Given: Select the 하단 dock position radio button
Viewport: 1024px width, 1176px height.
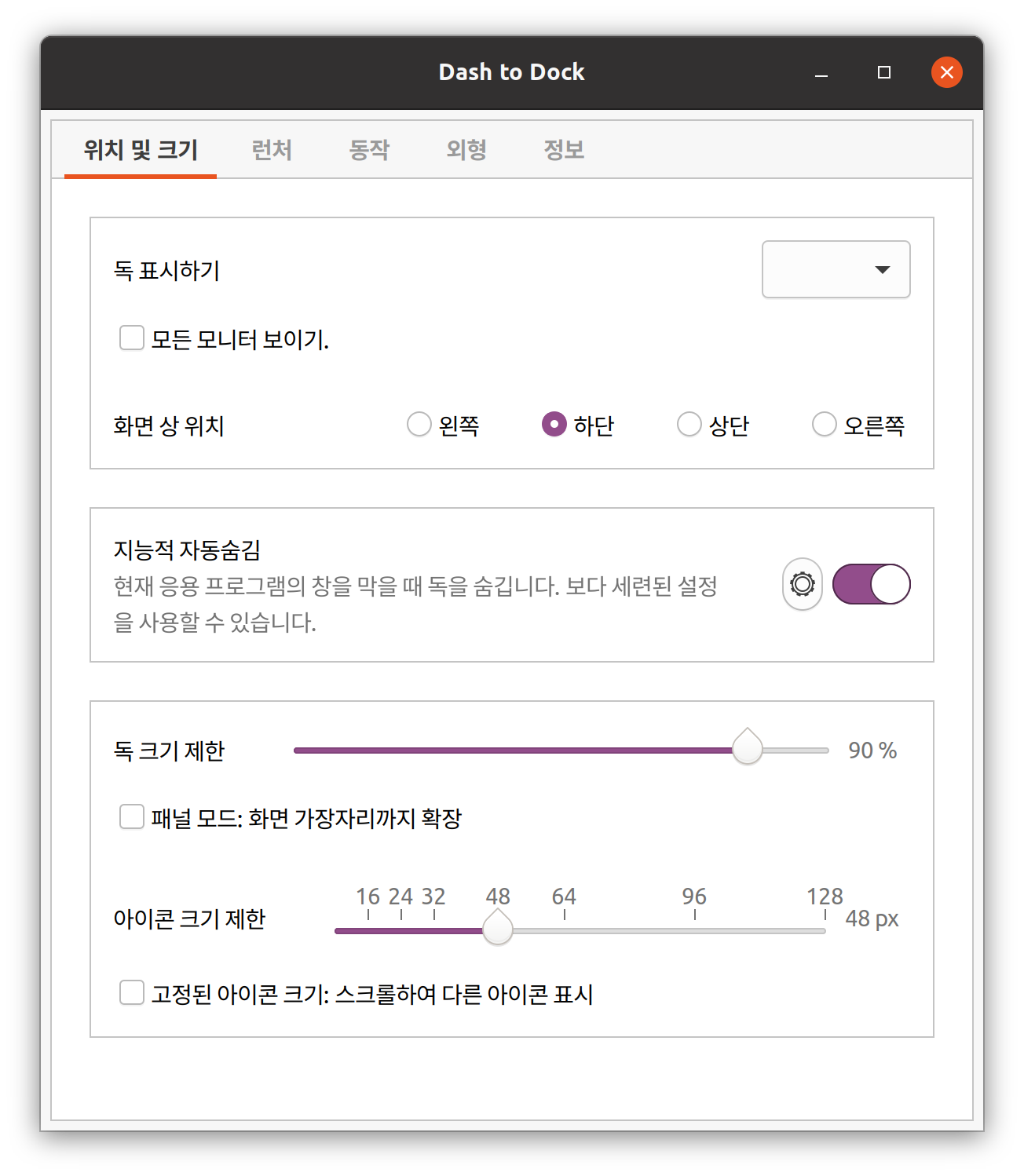Looking at the screenshot, I should pos(554,424).
